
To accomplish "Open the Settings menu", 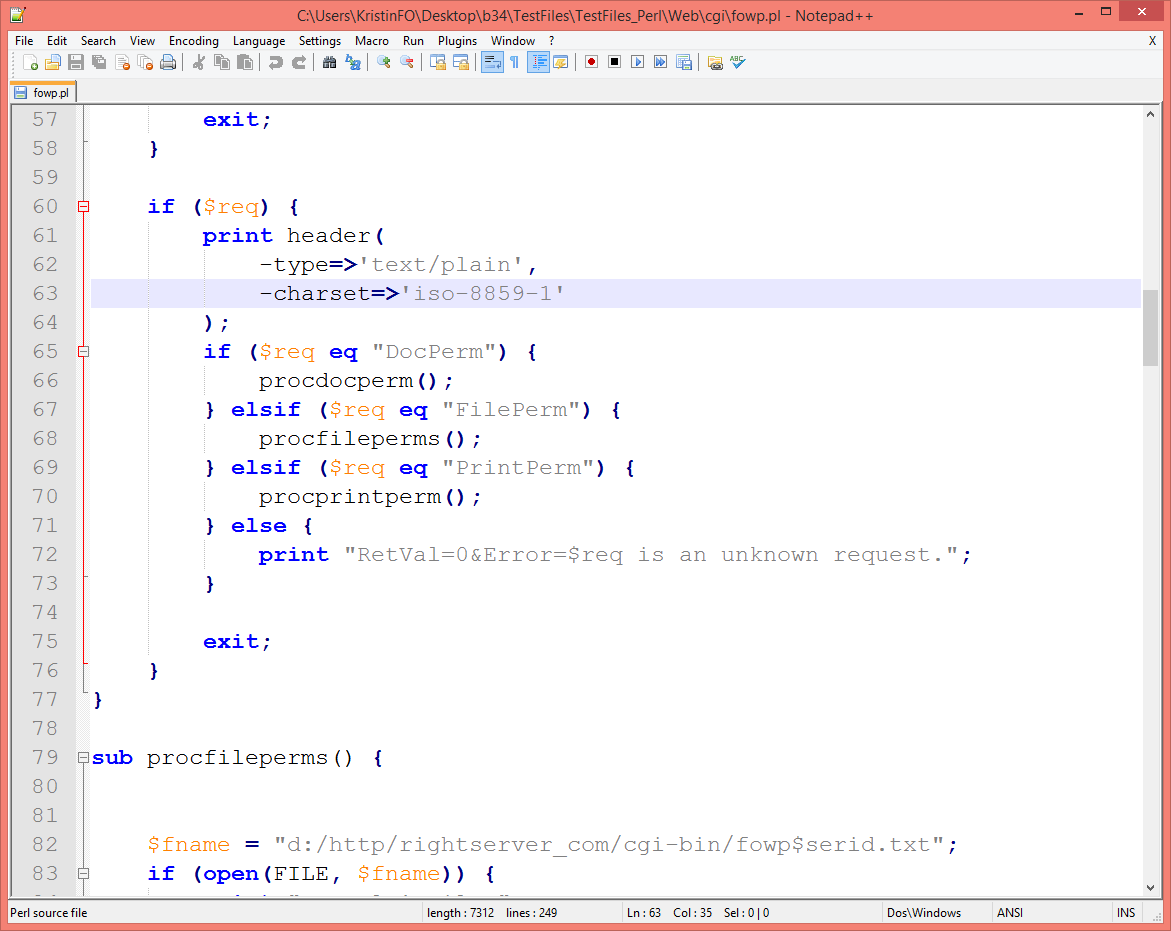I will pyautogui.click(x=320, y=41).
